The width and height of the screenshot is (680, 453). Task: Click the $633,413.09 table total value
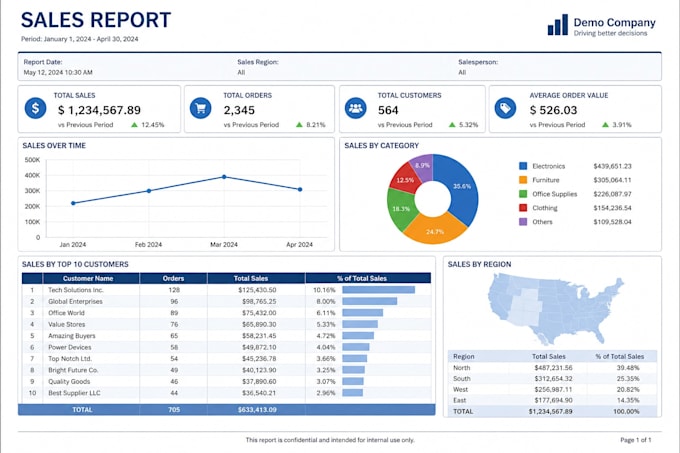point(257,410)
